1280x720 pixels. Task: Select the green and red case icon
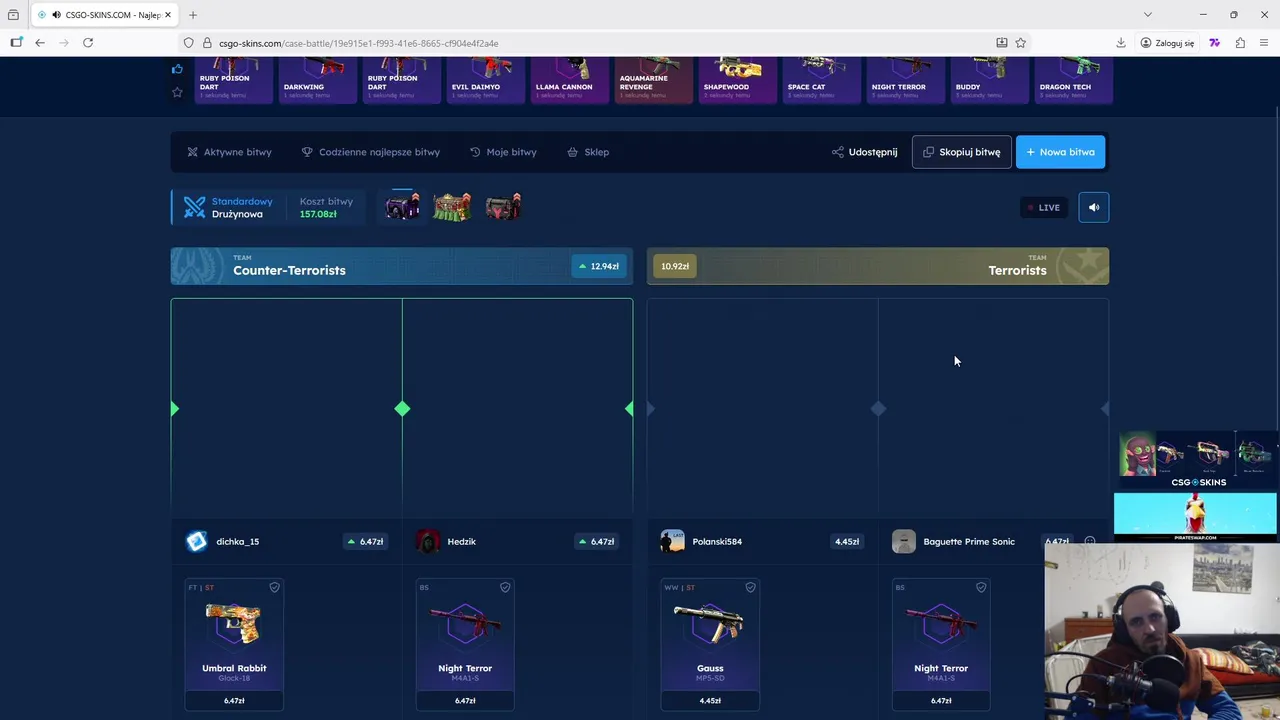452,207
